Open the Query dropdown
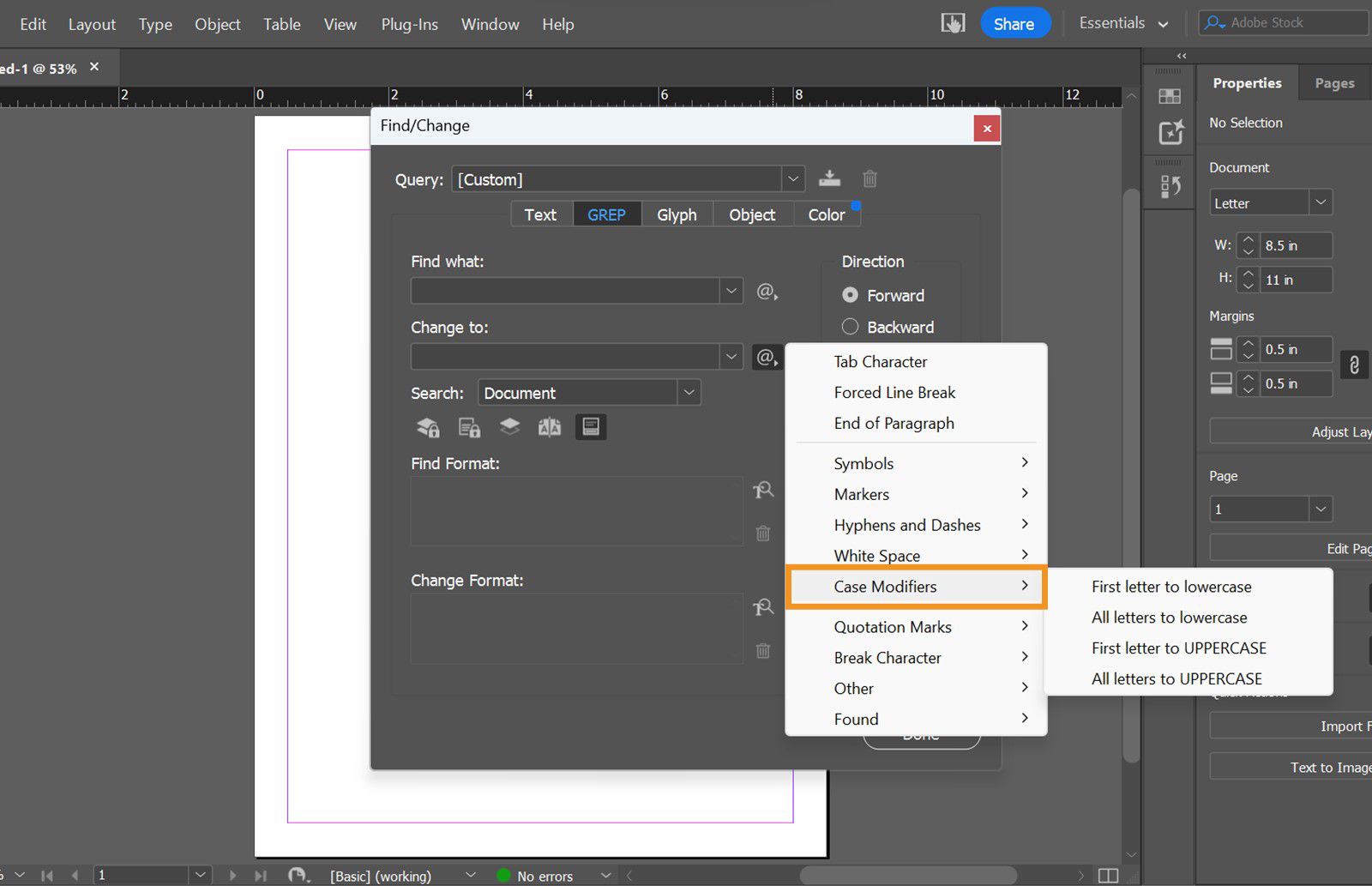Image resolution: width=1372 pixels, height=886 pixels. (x=793, y=179)
